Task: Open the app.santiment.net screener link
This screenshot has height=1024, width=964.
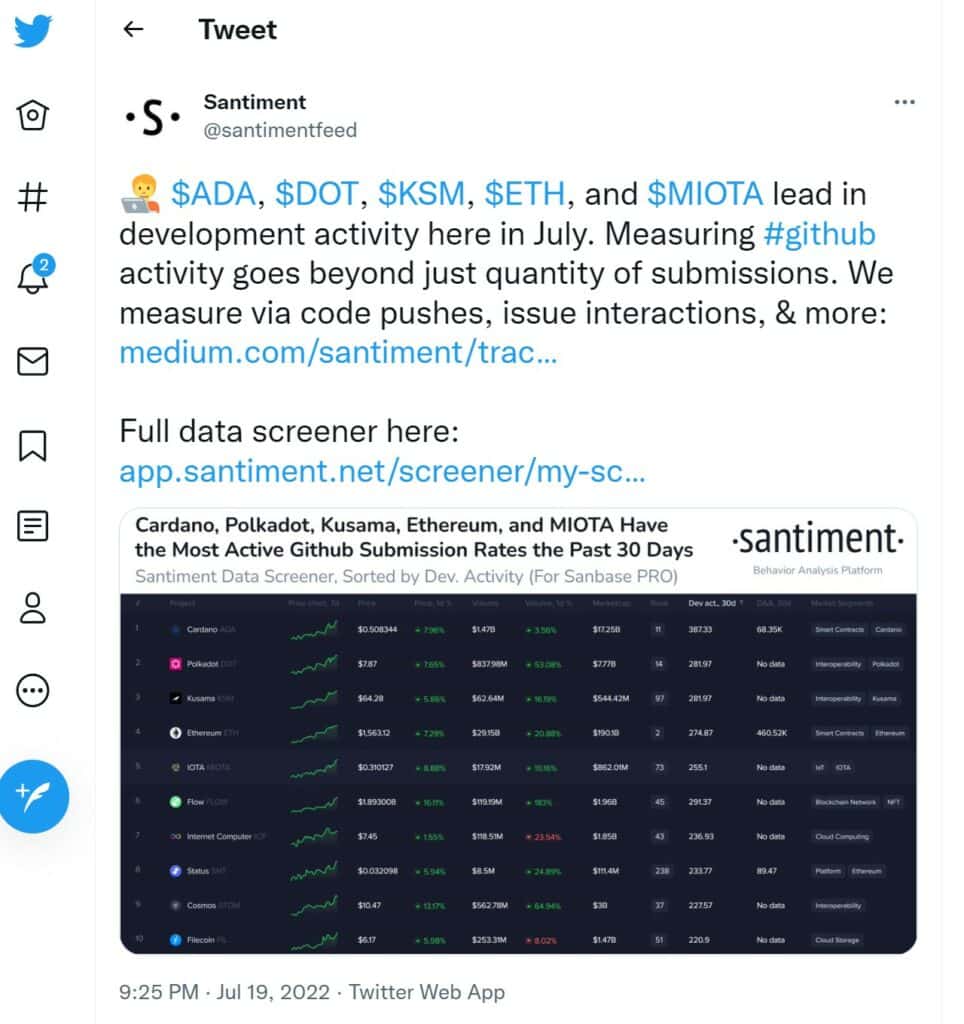Action: [381, 471]
